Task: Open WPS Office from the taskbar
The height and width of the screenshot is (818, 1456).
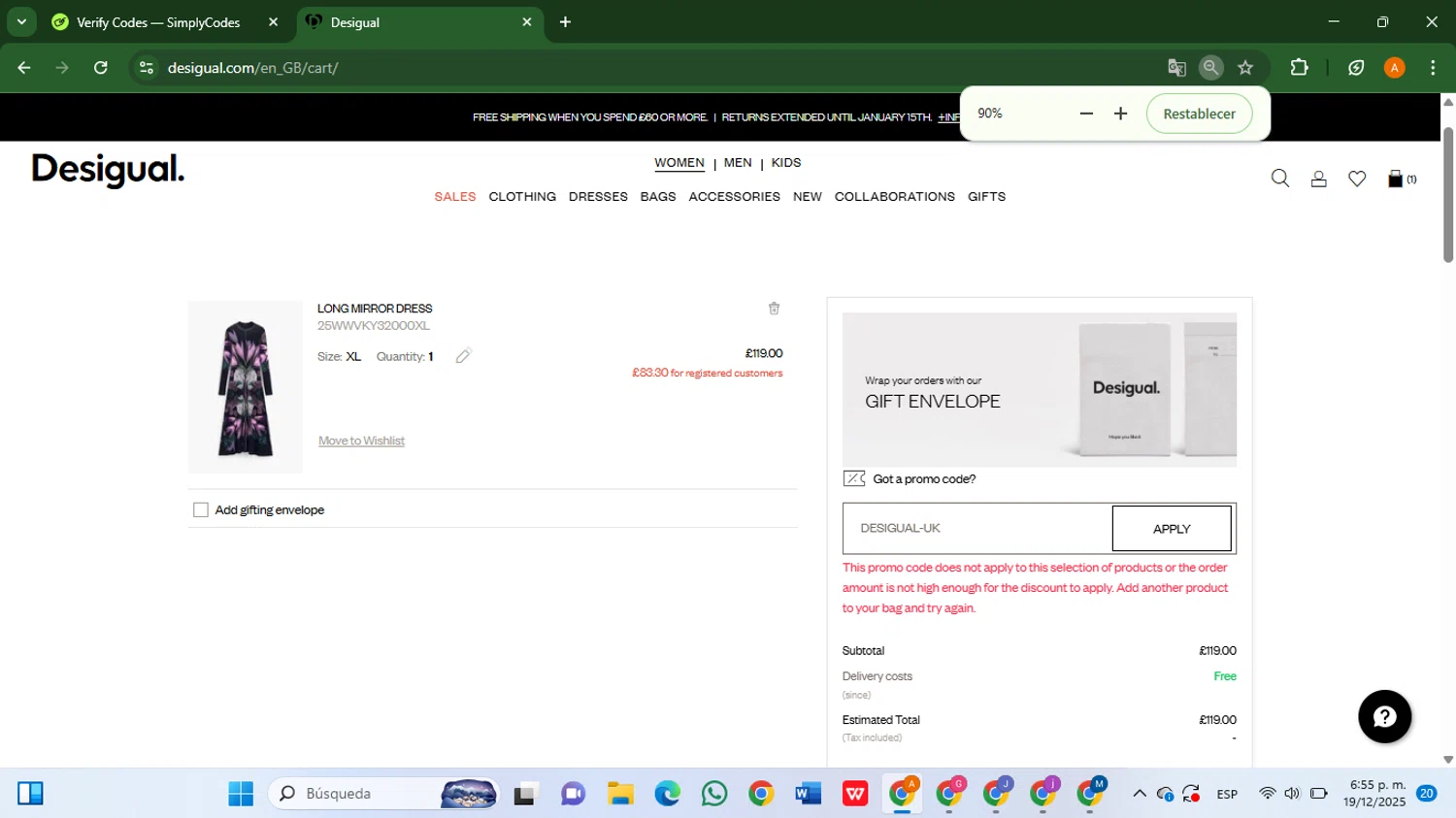Action: [x=855, y=794]
